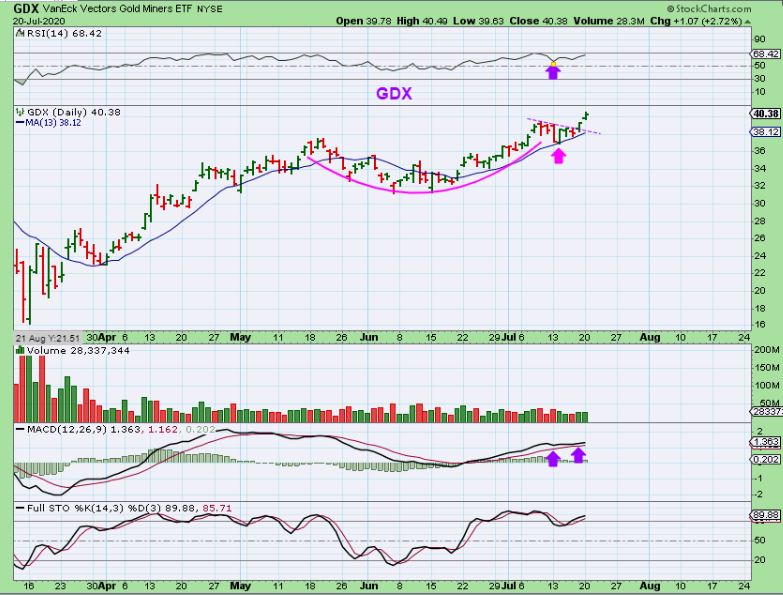783x595 pixels.
Task: Click the Full STO legend line swatch
Action: (x=20, y=508)
